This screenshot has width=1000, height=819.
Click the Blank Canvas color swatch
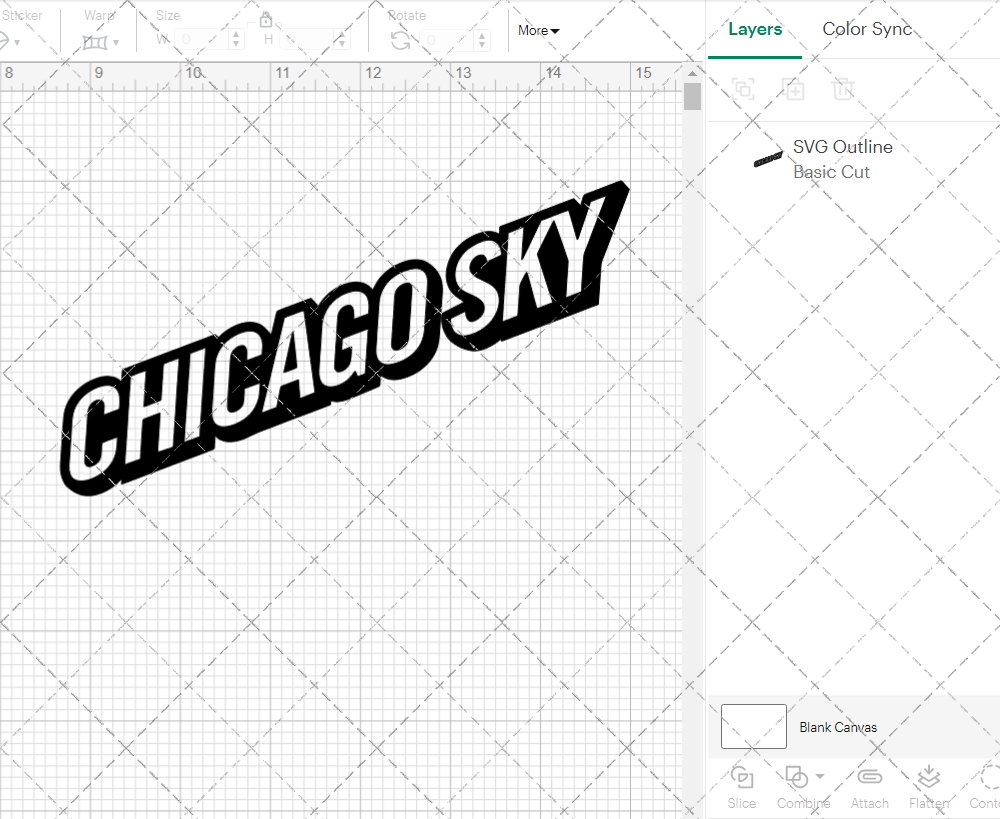click(x=753, y=727)
